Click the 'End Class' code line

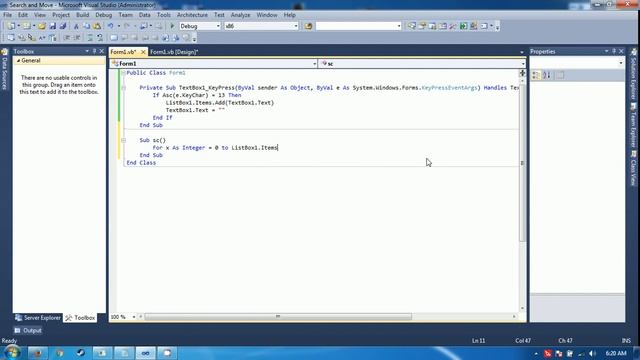tap(141, 162)
